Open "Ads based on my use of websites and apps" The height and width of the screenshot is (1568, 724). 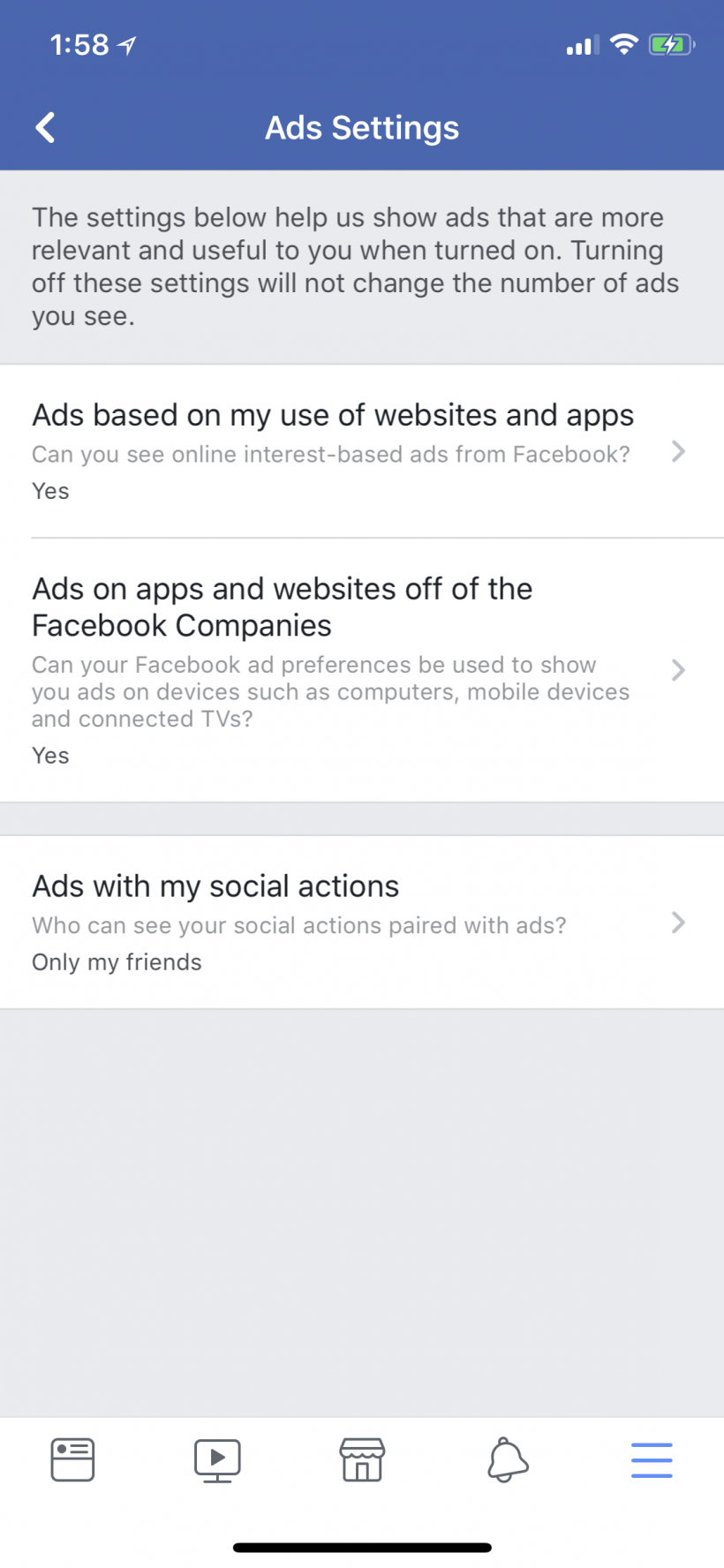[333, 416]
